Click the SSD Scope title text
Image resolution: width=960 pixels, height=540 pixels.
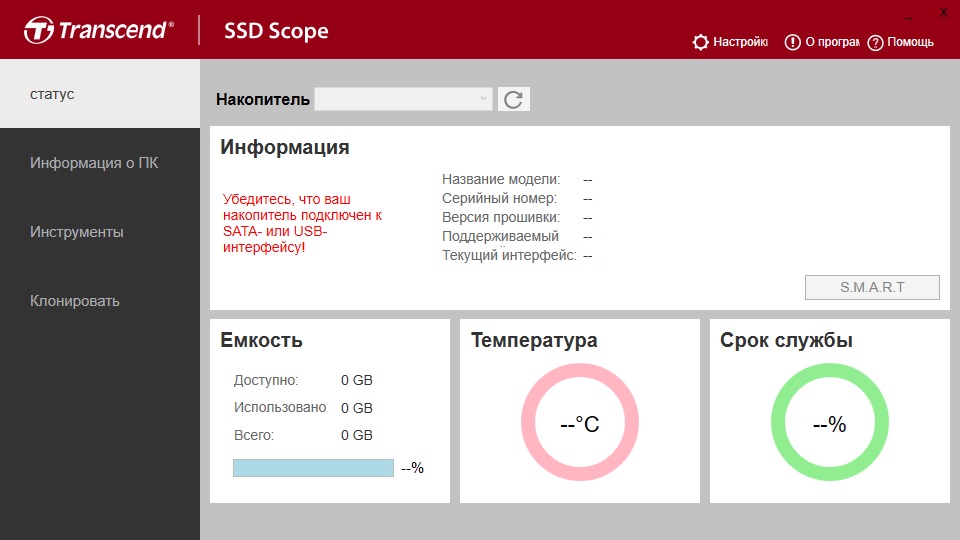coord(276,31)
